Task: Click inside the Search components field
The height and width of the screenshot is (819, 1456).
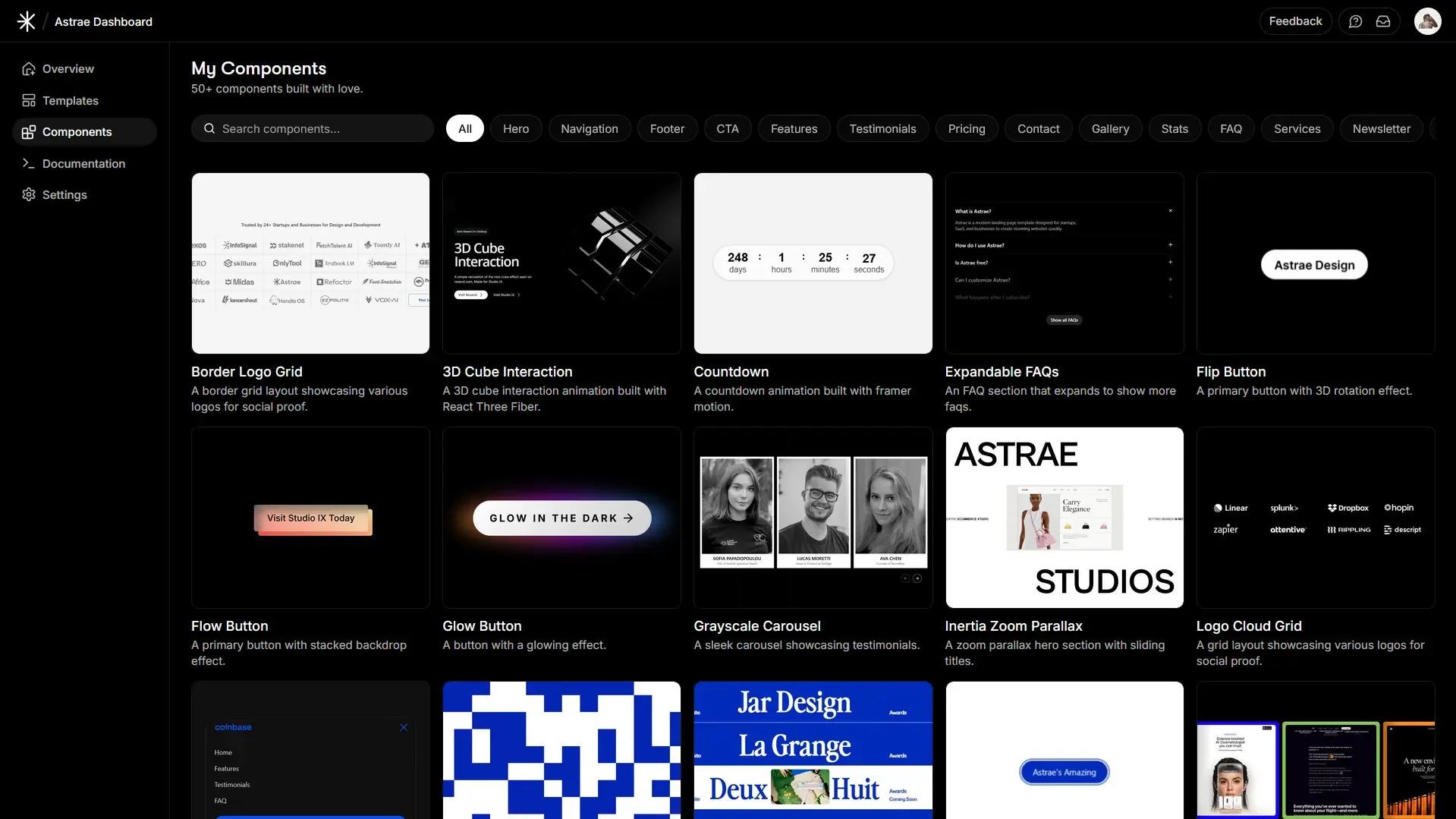Action: [x=311, y=128]
